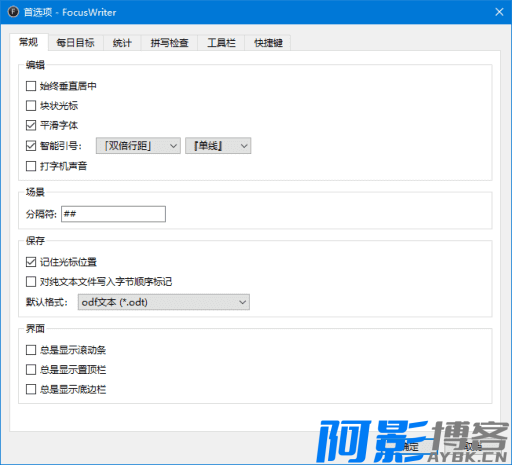The image size is (512, 465).
Task: Enable 打字机声音 checkbox
Action: point(31,166)
